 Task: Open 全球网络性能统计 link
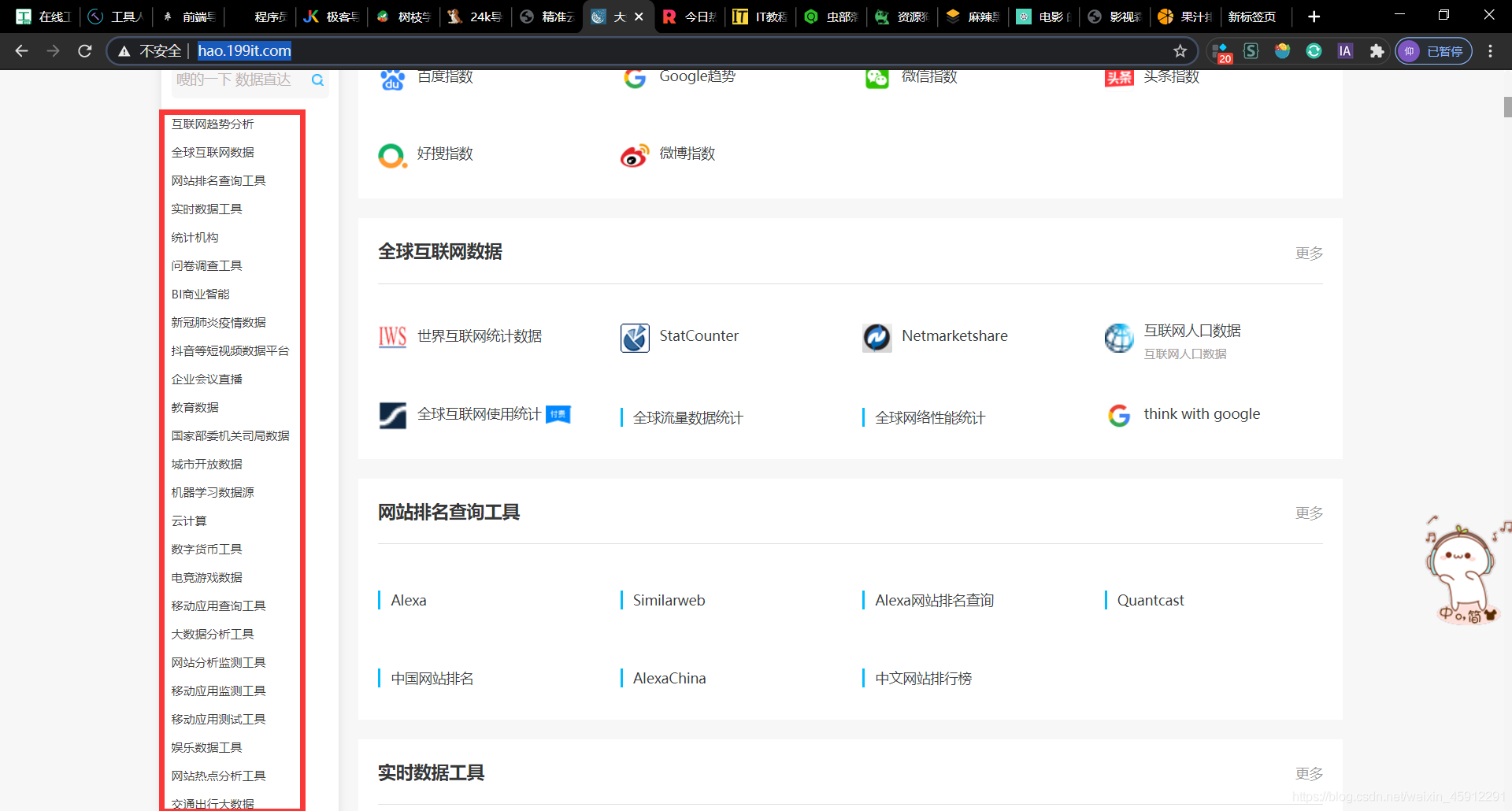click(930, 418)
